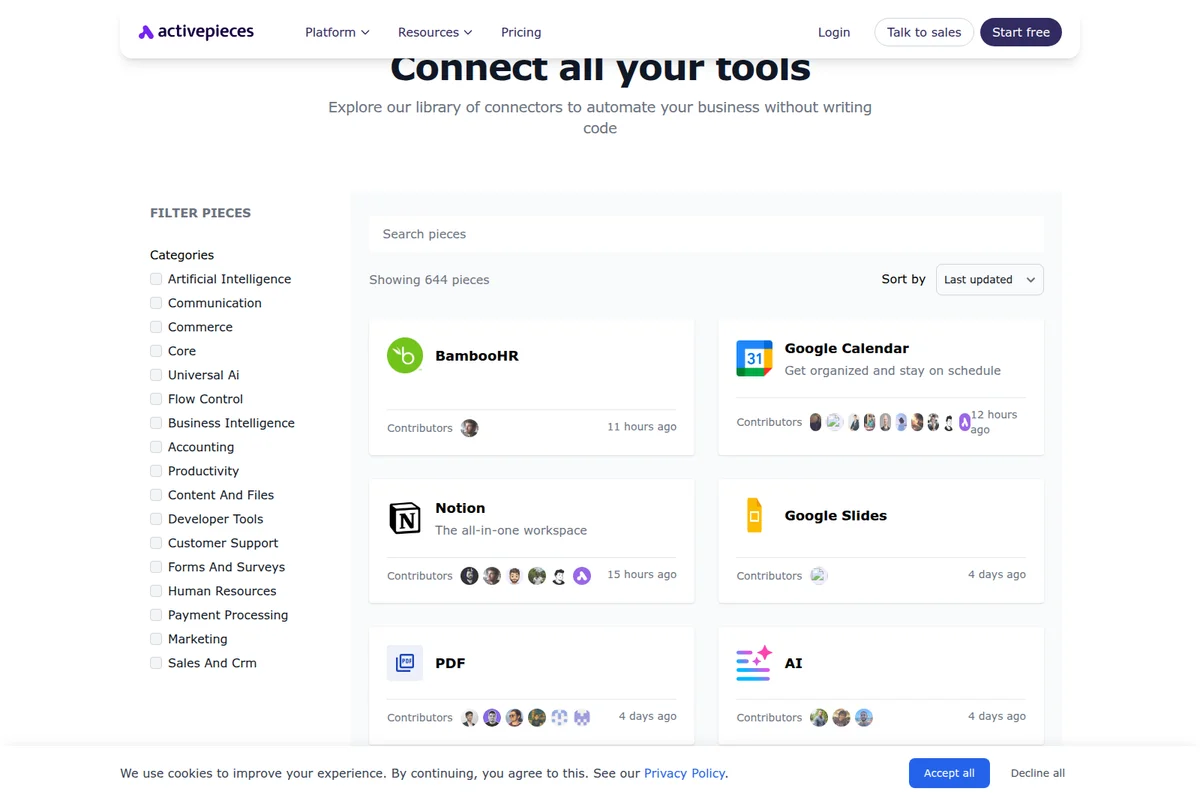Expand the Platform menu
The image size is (1200, 800).
337,32
